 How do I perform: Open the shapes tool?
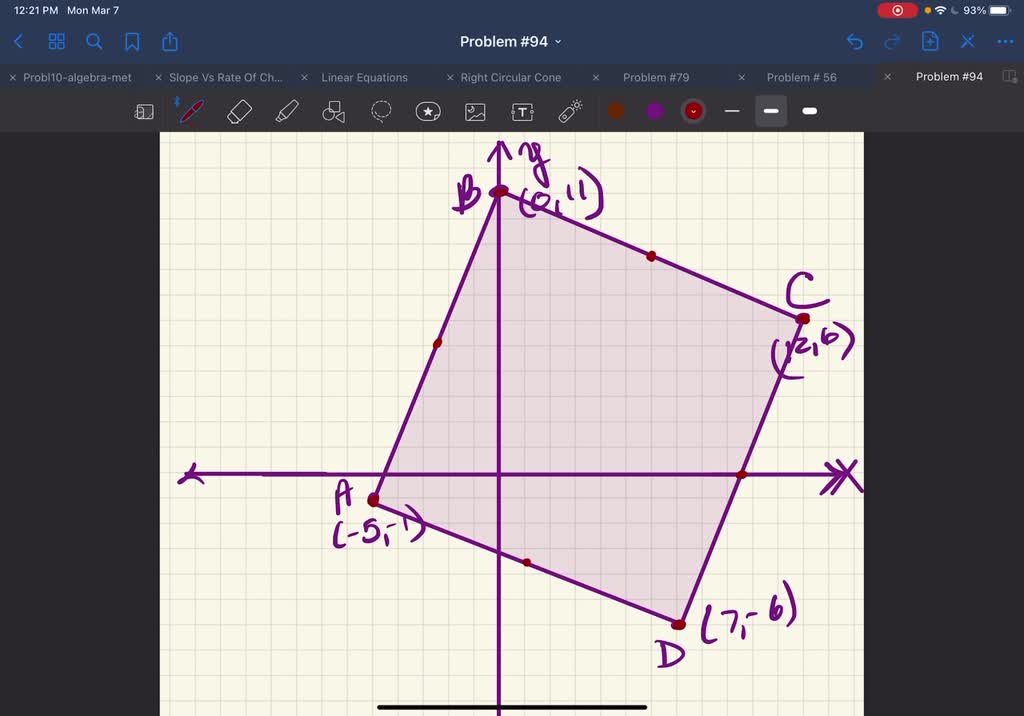333,111
